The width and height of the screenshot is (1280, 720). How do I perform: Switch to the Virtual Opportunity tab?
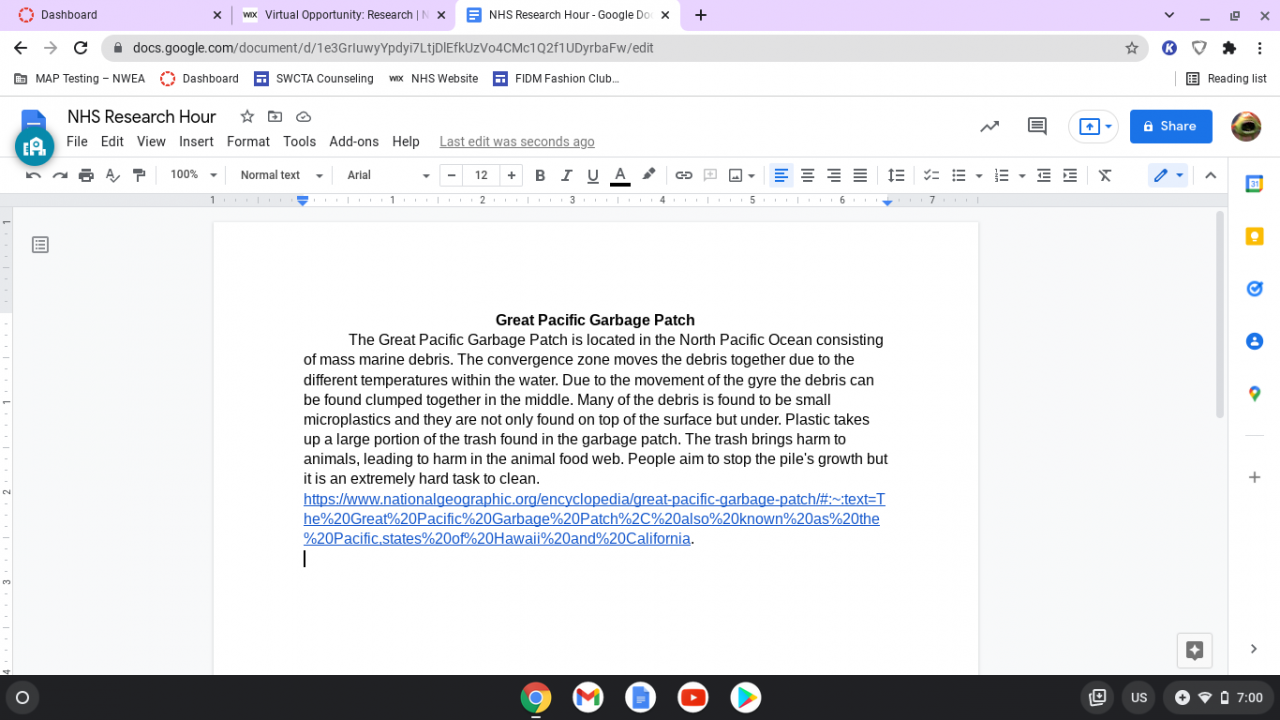click(x=338, y=15)
